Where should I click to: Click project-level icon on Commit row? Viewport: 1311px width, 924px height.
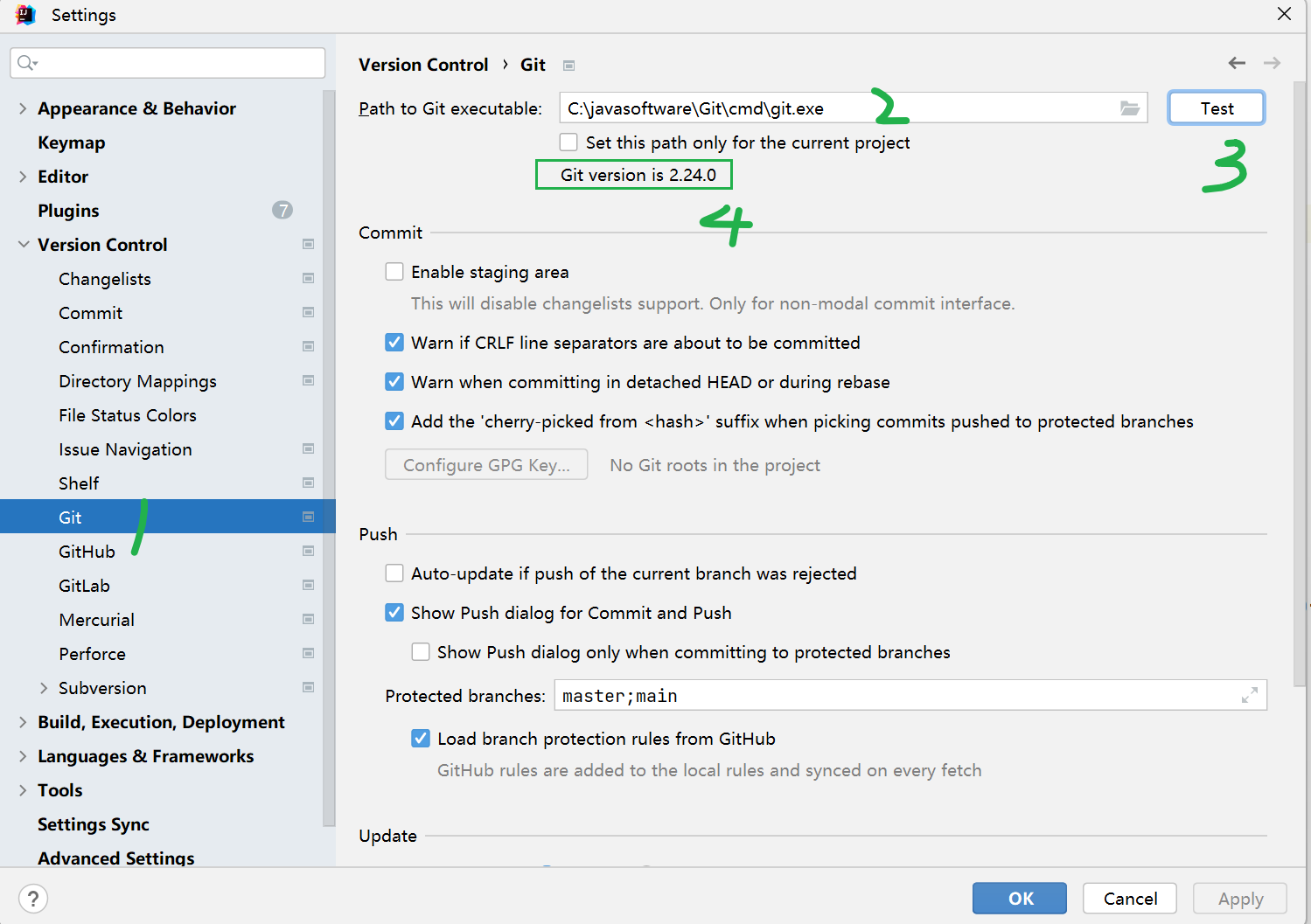click(x=309, y=312)
